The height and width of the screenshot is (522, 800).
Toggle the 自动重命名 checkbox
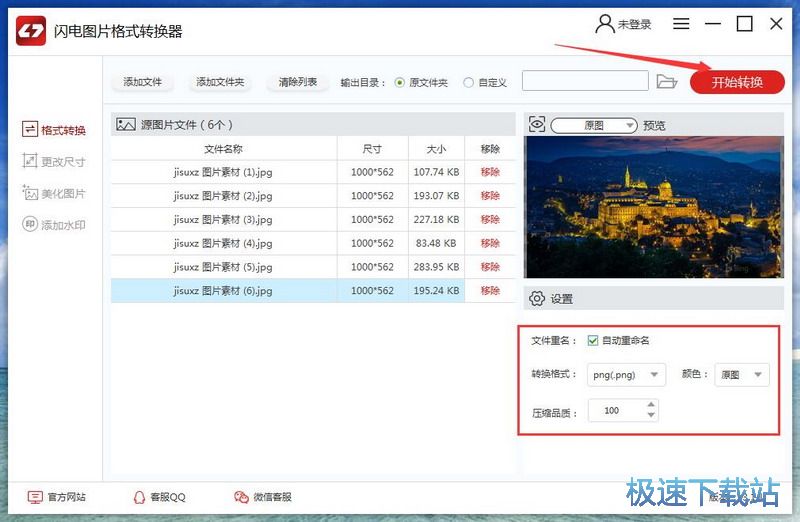pos(593,340)
